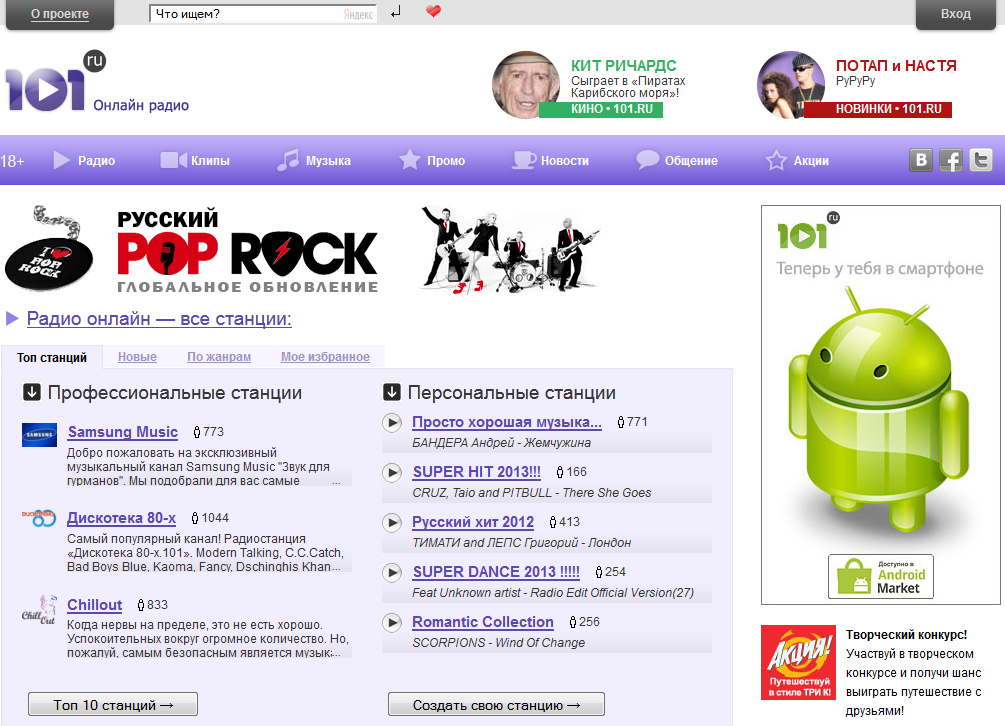Open the Facebook social icon
Image resolution: width=1005 pixels, height=726 pixels.
tap(951, 160)
